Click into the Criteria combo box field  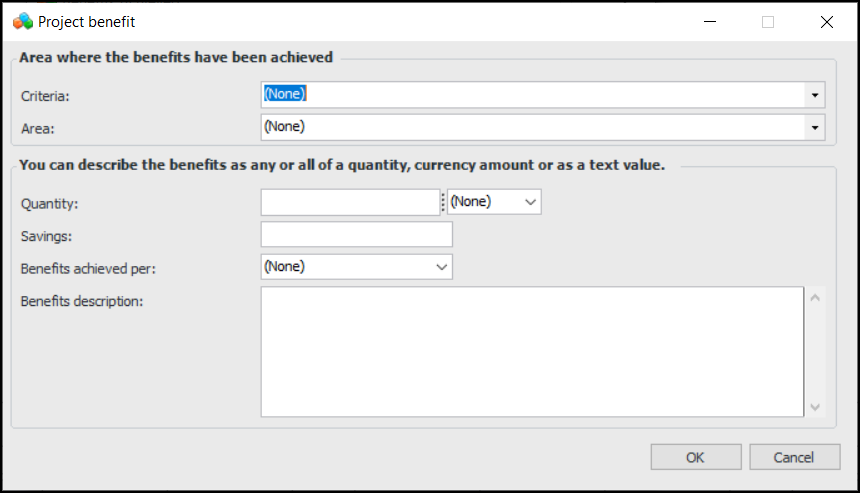[x=532, y=95]
